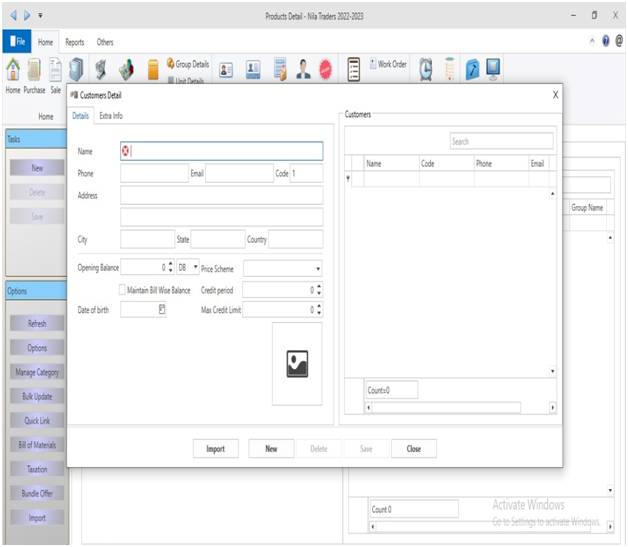This screenshot has width=628, height=547.
Task: Increase Opening Balance with up arrow
Action: coord(171,264)
